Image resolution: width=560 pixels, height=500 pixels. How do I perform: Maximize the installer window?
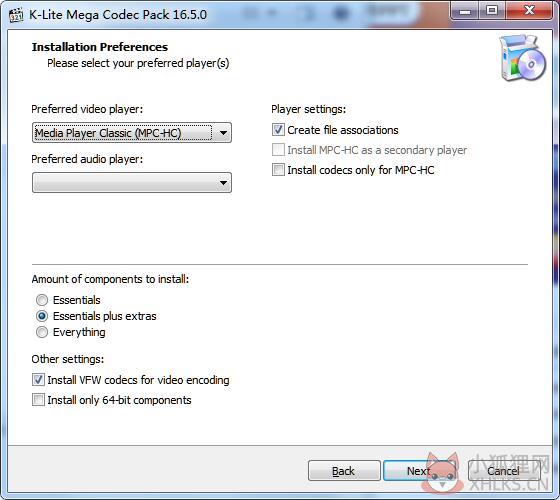492,11
